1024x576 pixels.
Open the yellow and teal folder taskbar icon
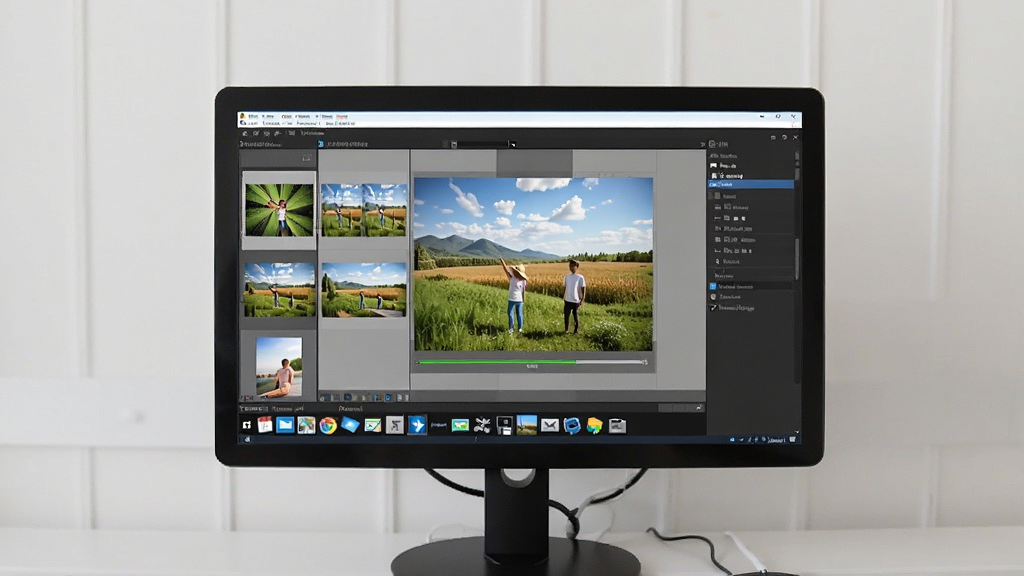click(594, 426)
